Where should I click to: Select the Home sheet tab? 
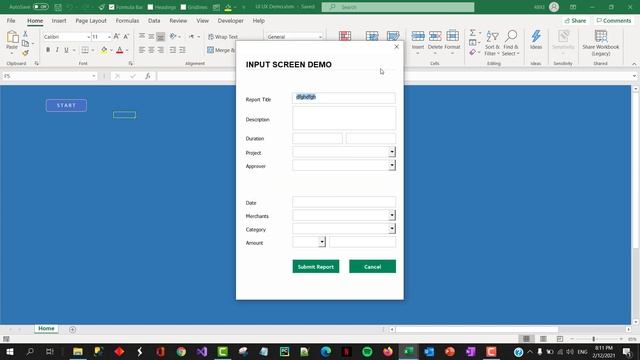pyautogui.click(x=46, y=329)
